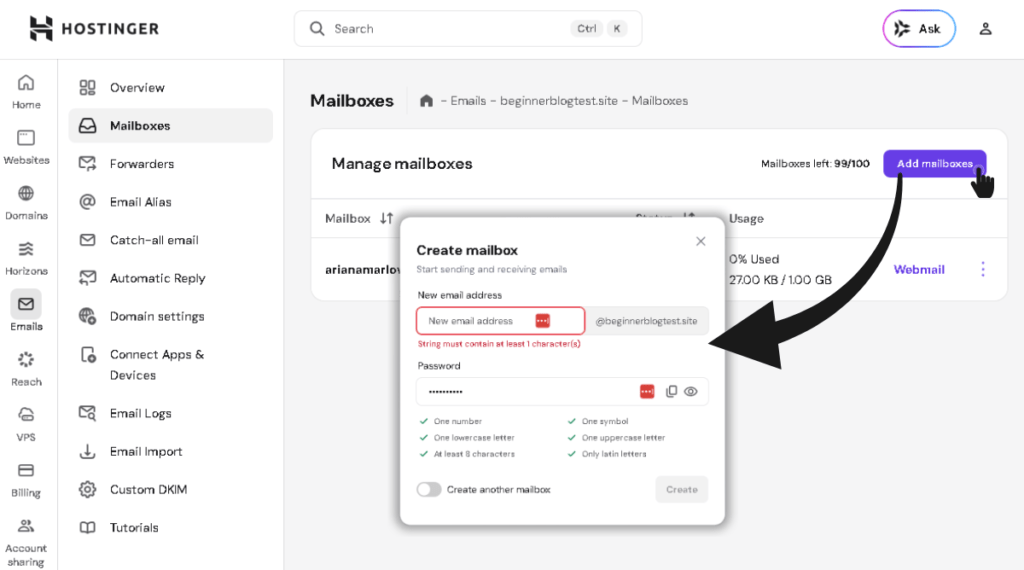Viewport: 1024px width, 570px height.
Task: Open Account sharing in the sidebar
Action: tap(26, 543)
